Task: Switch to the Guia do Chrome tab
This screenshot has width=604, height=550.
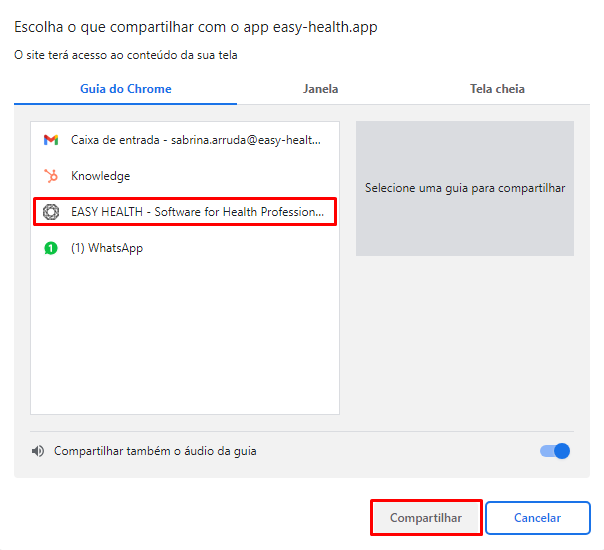Action: click(125, 89)
